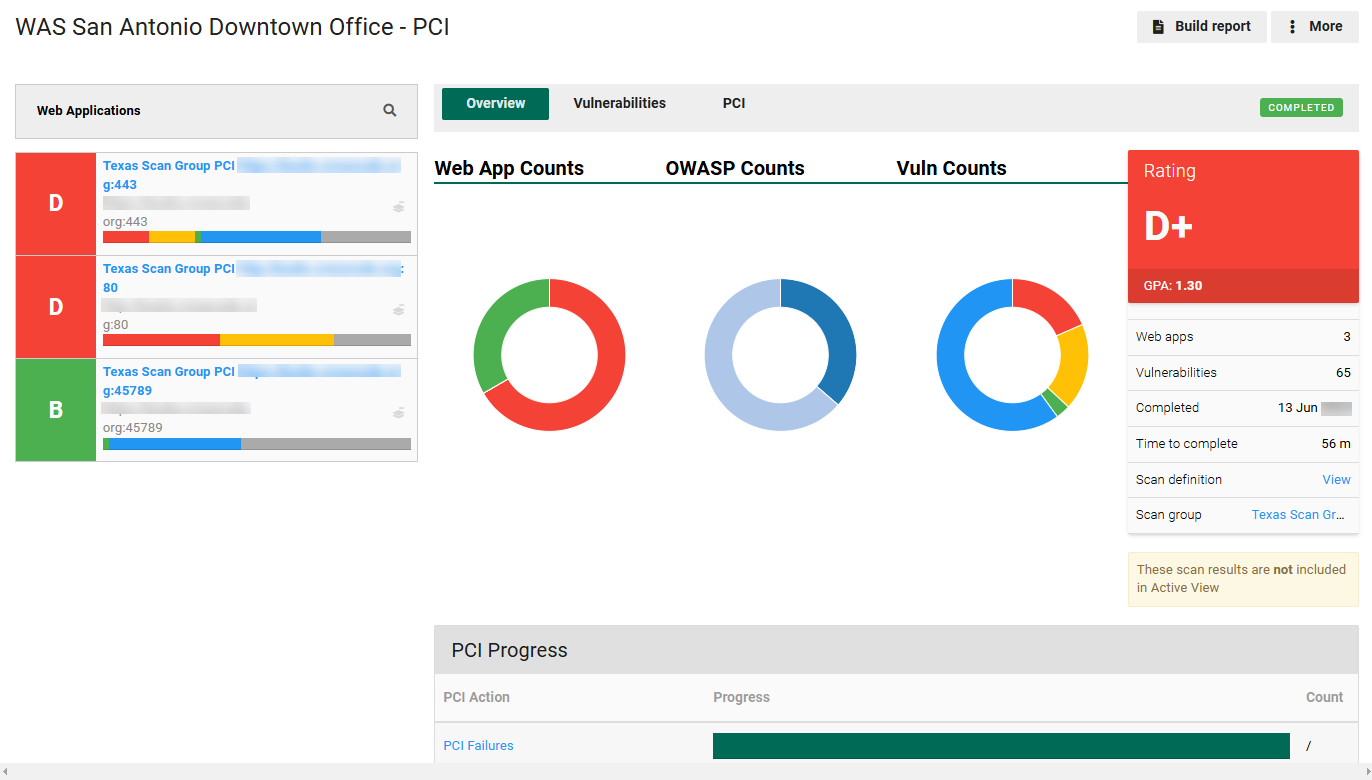Click the document icon on Build report
The height and width of the screenshot is (780, 1372).
pos(1158,27)
